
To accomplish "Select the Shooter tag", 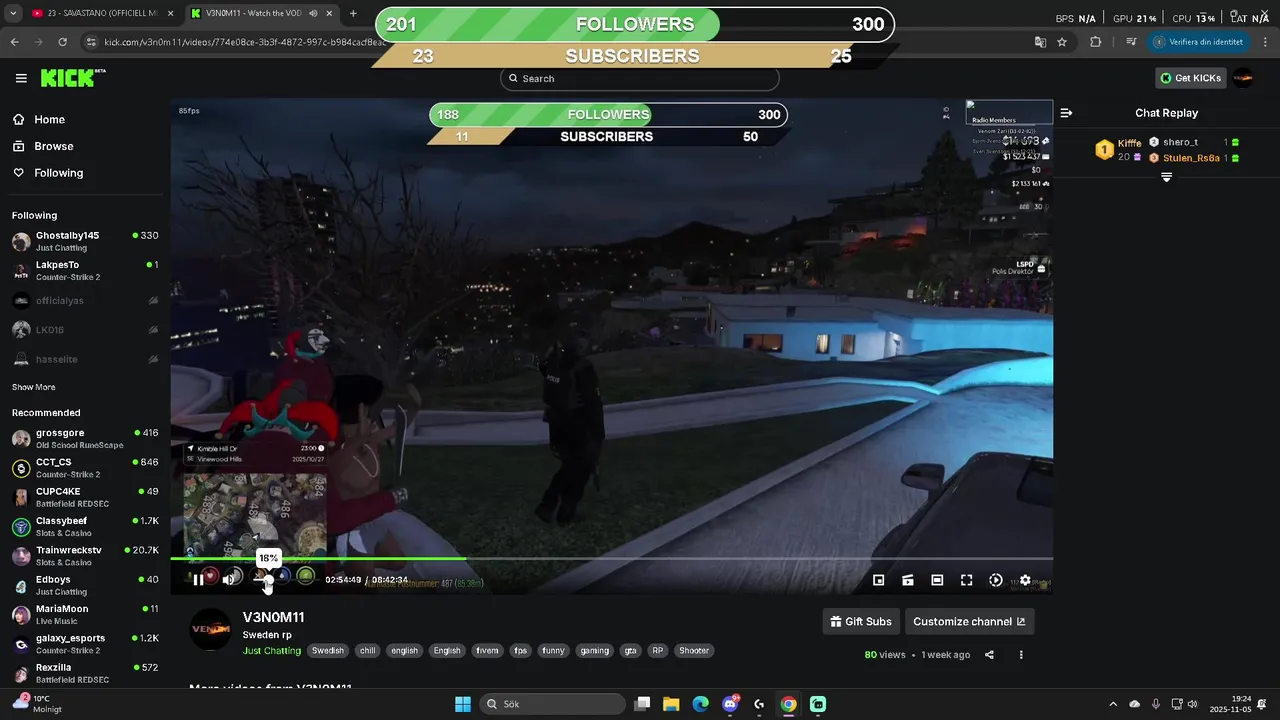I will pos(694,651).
